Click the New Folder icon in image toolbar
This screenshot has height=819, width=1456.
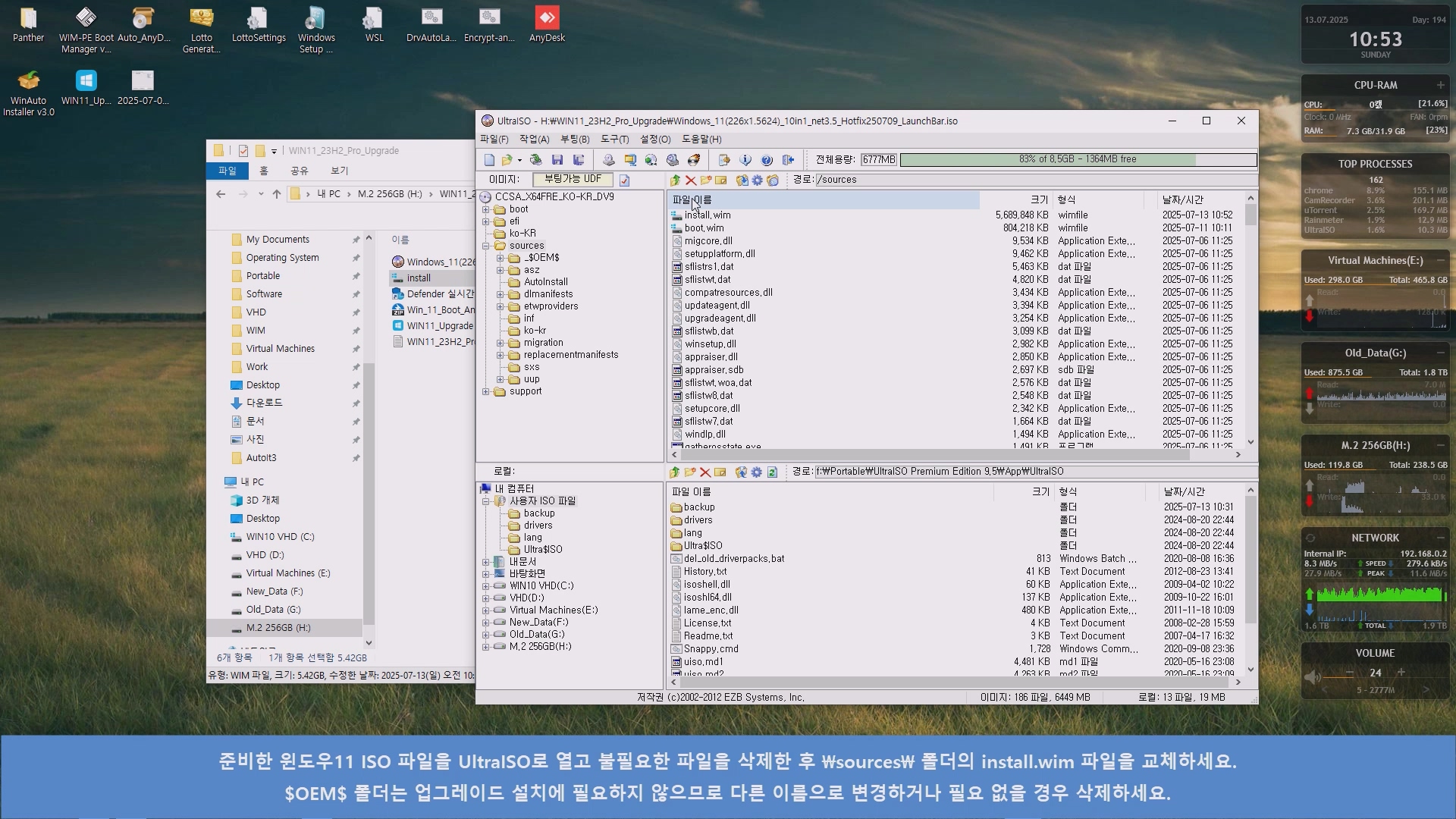(x=706, y=180)
